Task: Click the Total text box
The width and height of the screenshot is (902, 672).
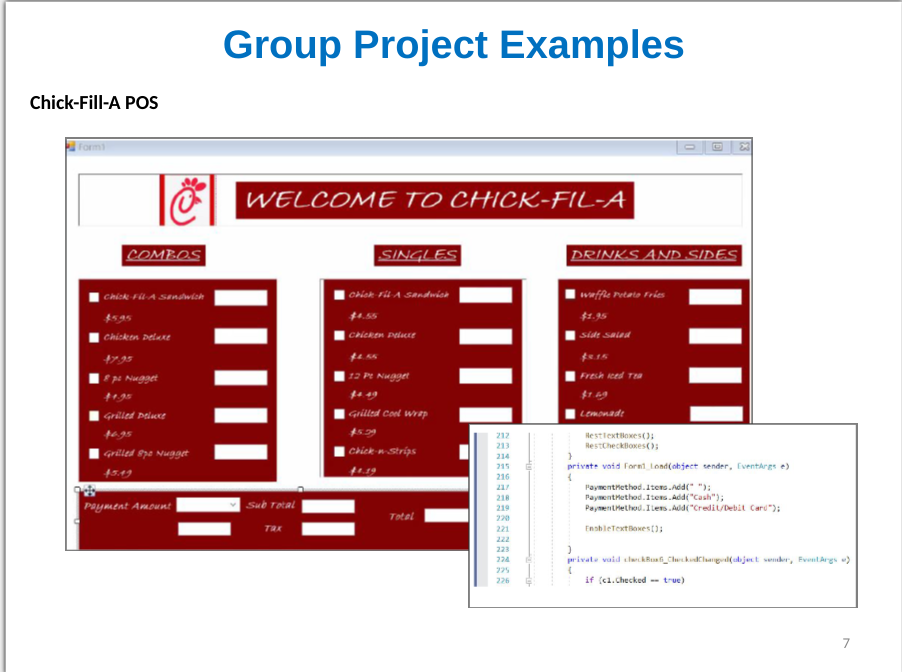Action: [x=448, y=514]
